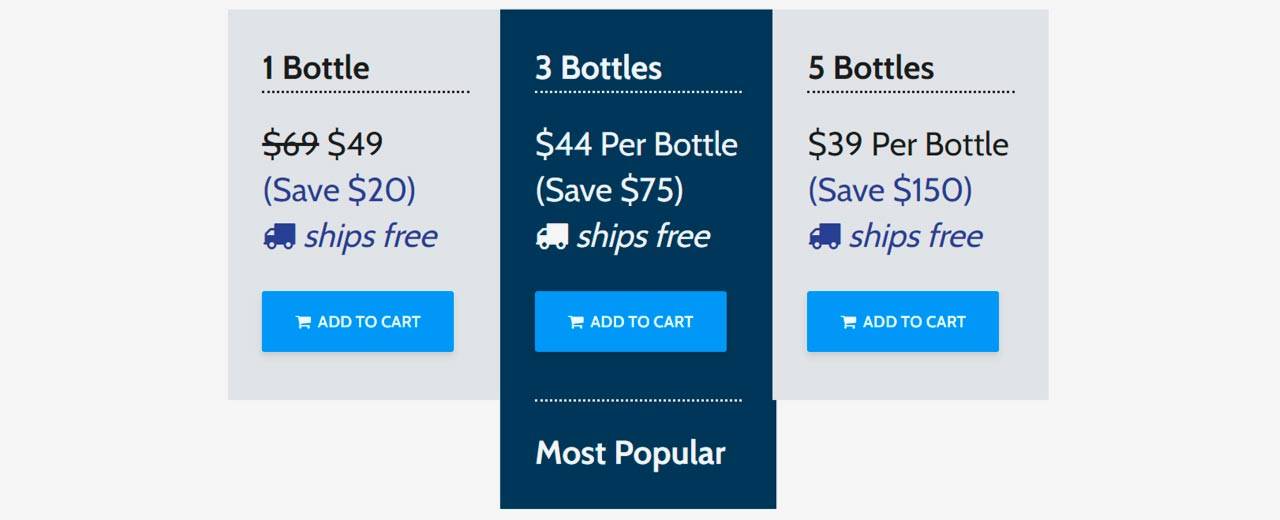This screenshot has height=520, width=1280.
Task: Click the (Save $75) text
Action: click(609, 190)
